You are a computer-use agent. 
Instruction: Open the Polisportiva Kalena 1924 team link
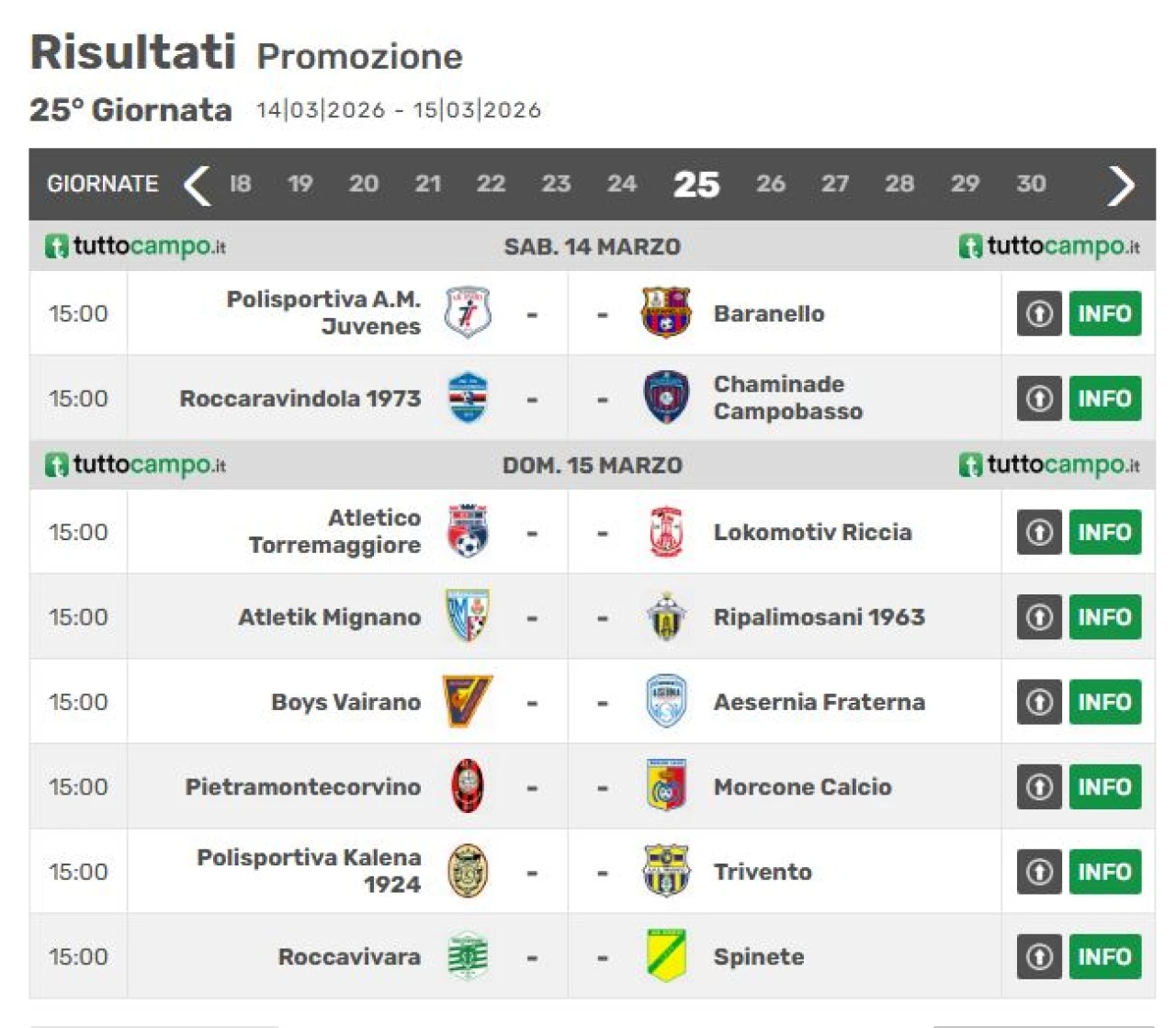tap(309, 870)
